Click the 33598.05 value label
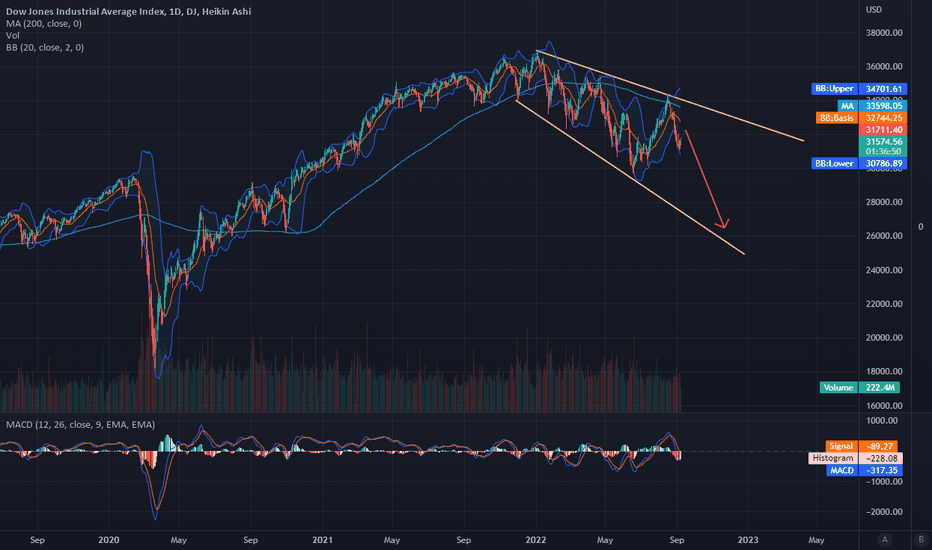 (x=883, y=106)
